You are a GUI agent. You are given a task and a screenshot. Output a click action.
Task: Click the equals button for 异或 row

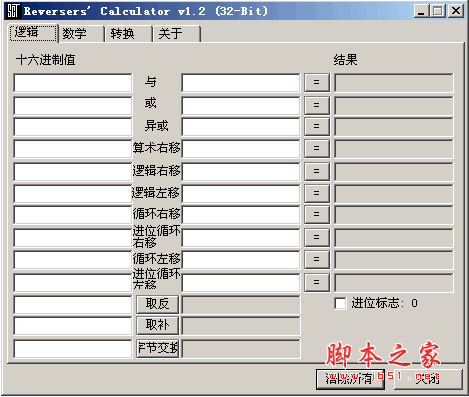(x=317, y=126)
